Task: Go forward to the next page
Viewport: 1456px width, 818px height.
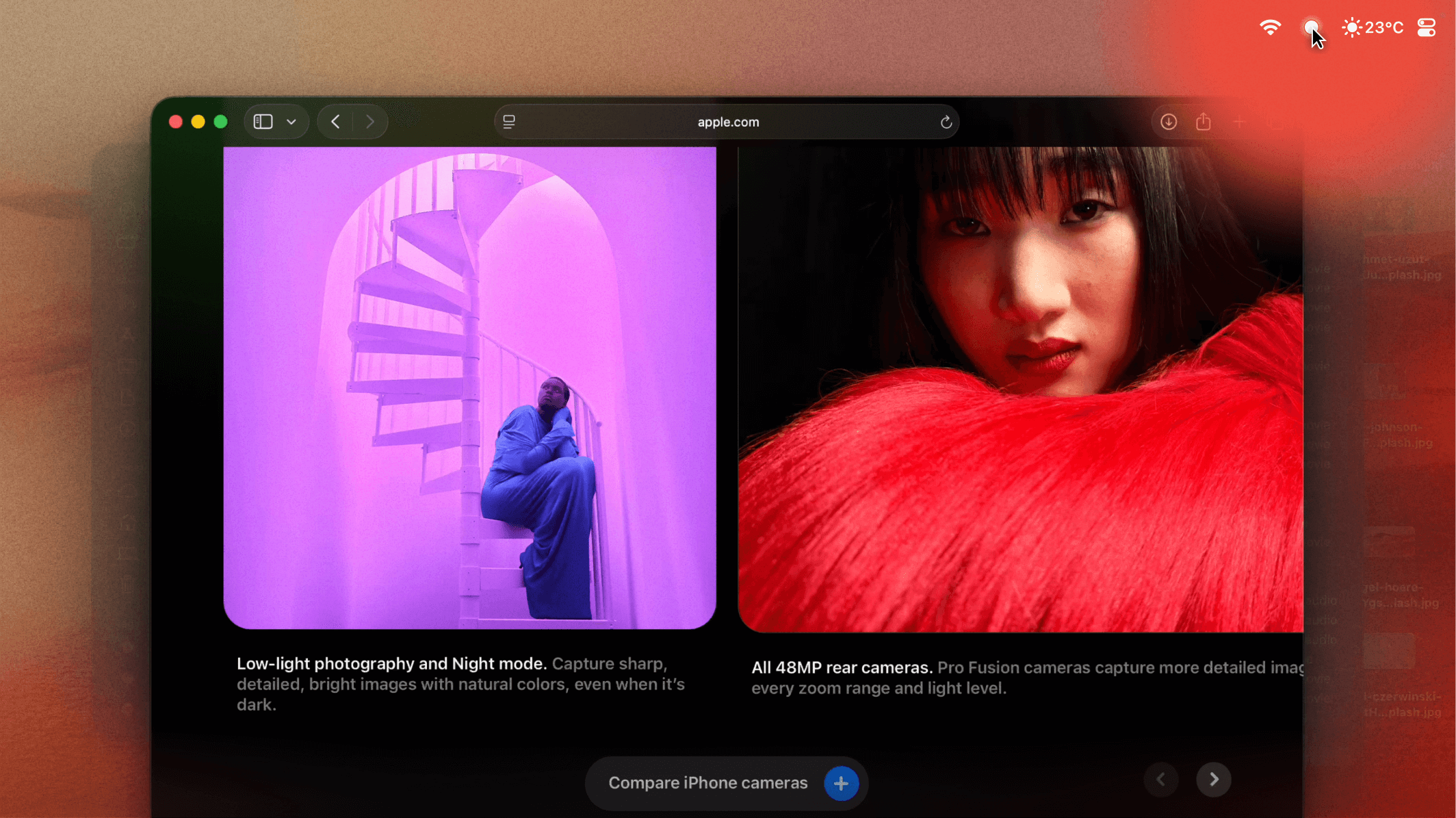Action: [x=370, y=122]
